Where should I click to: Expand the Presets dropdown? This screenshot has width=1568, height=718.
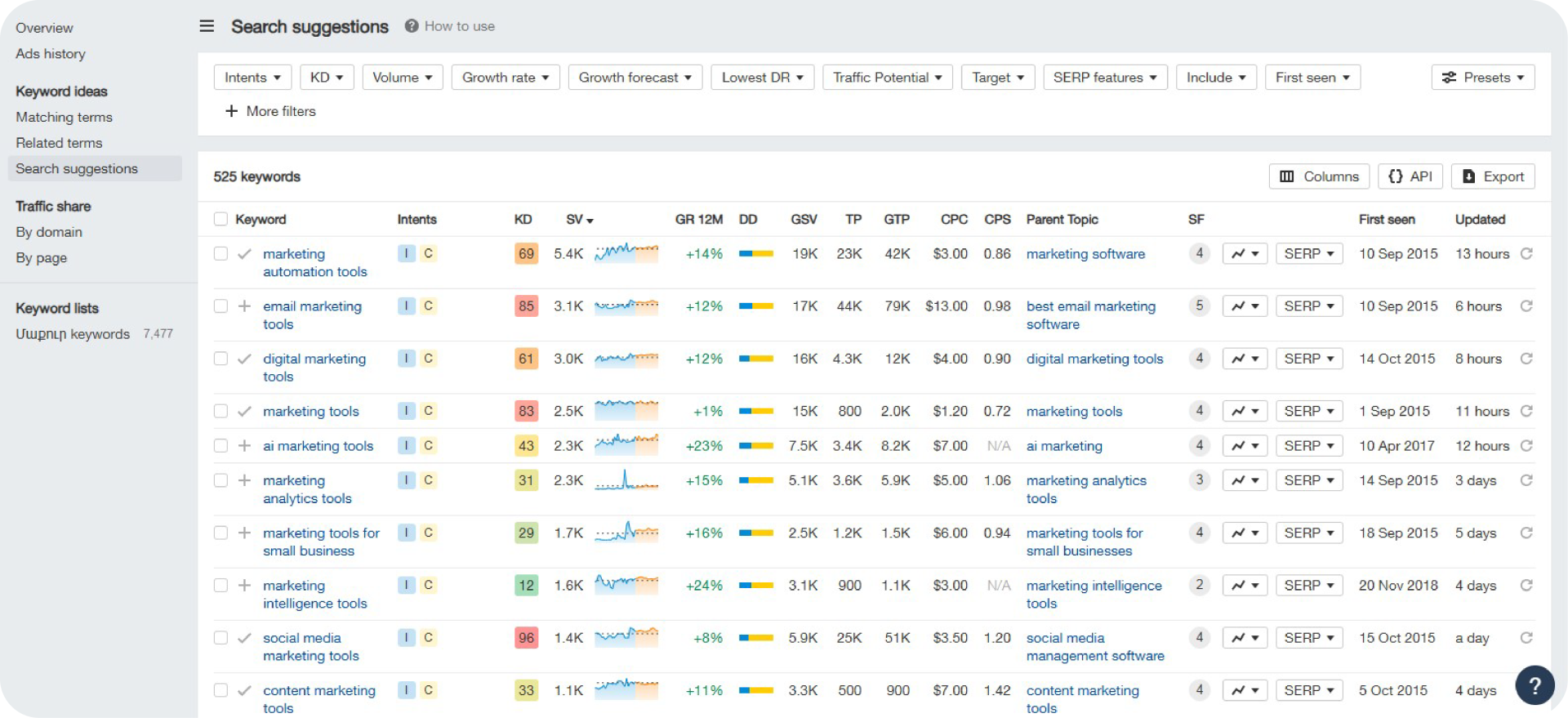1483,78
